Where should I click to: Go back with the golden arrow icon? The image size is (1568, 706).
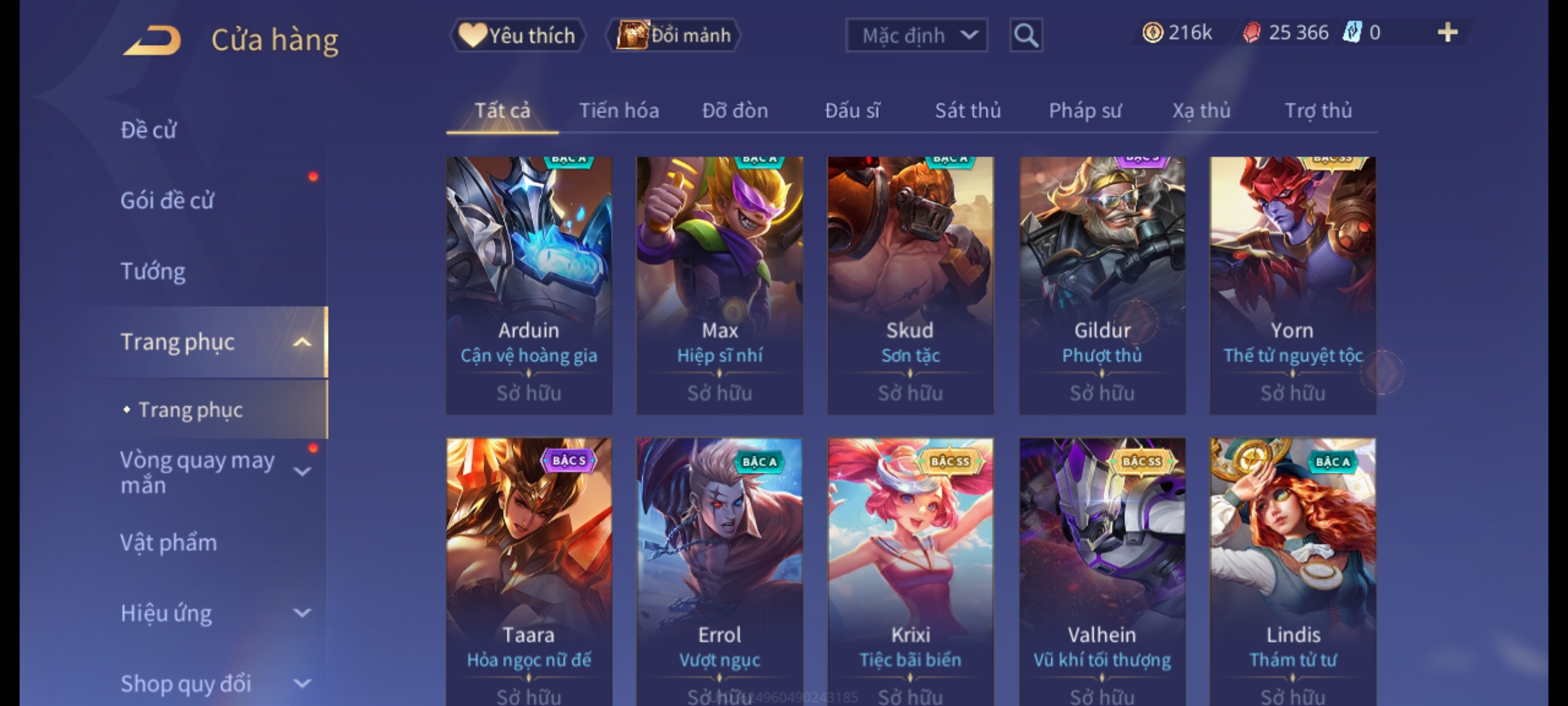point(152,41)
